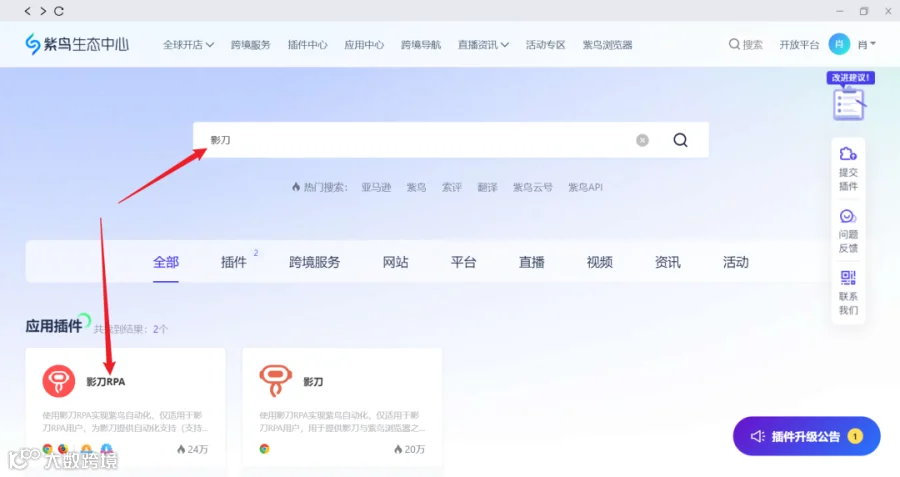Open the 改进建议 clipboard icon
Screen dimensions: 900x477
(x=849, y=103)
